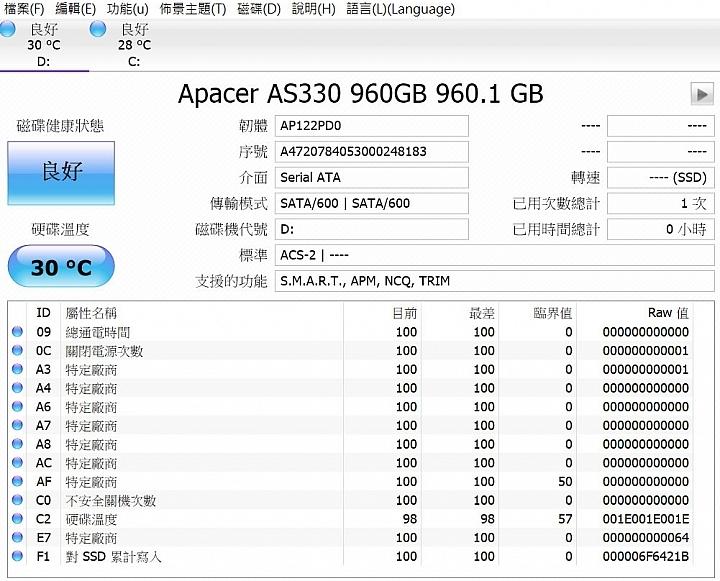
Task: Open the 佈景主題(T) menu
Action: (193, 9)
